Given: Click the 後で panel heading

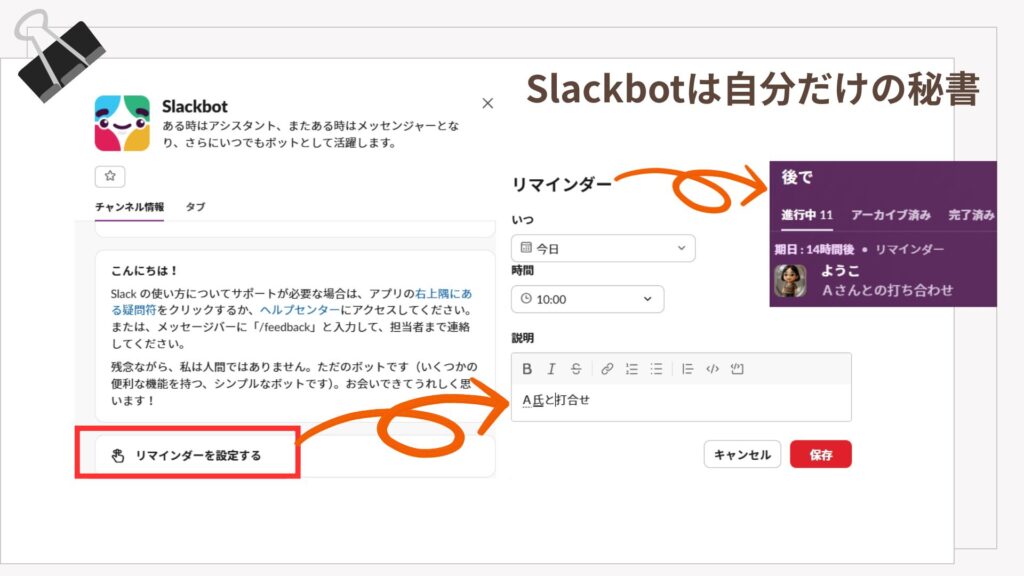Looking at the screenshot, I should (797, 177).
